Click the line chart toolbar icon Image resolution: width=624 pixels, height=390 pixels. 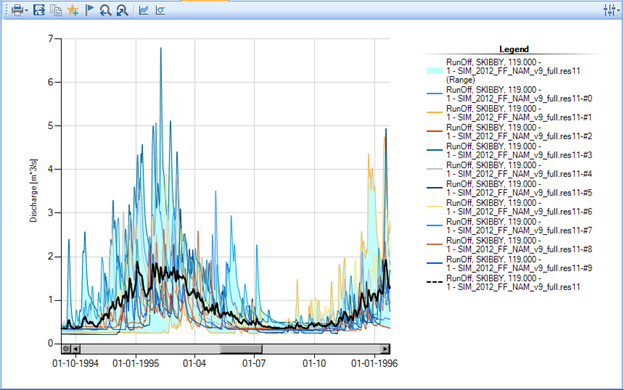[143, 10]
